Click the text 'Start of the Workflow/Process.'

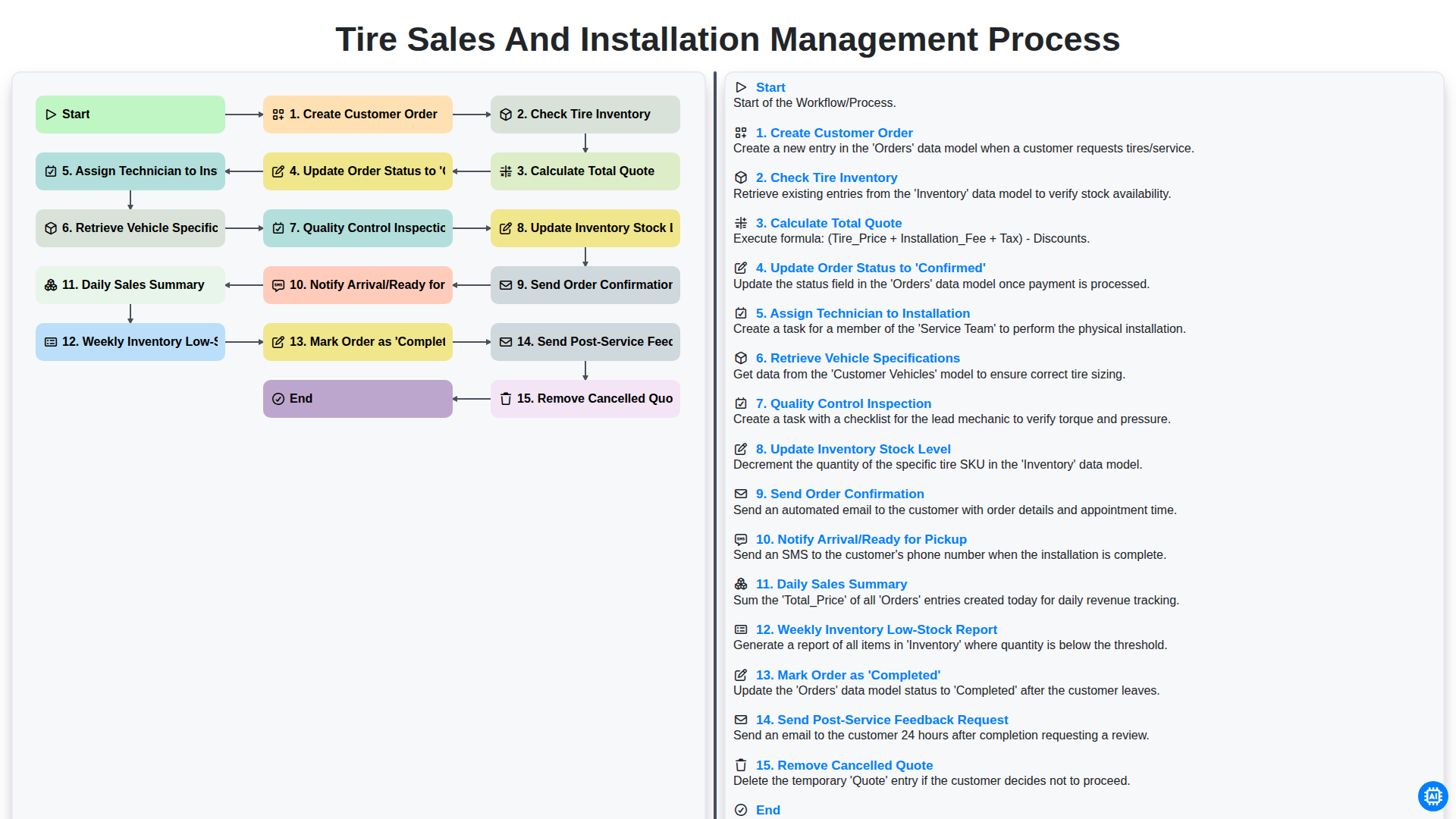814,103
